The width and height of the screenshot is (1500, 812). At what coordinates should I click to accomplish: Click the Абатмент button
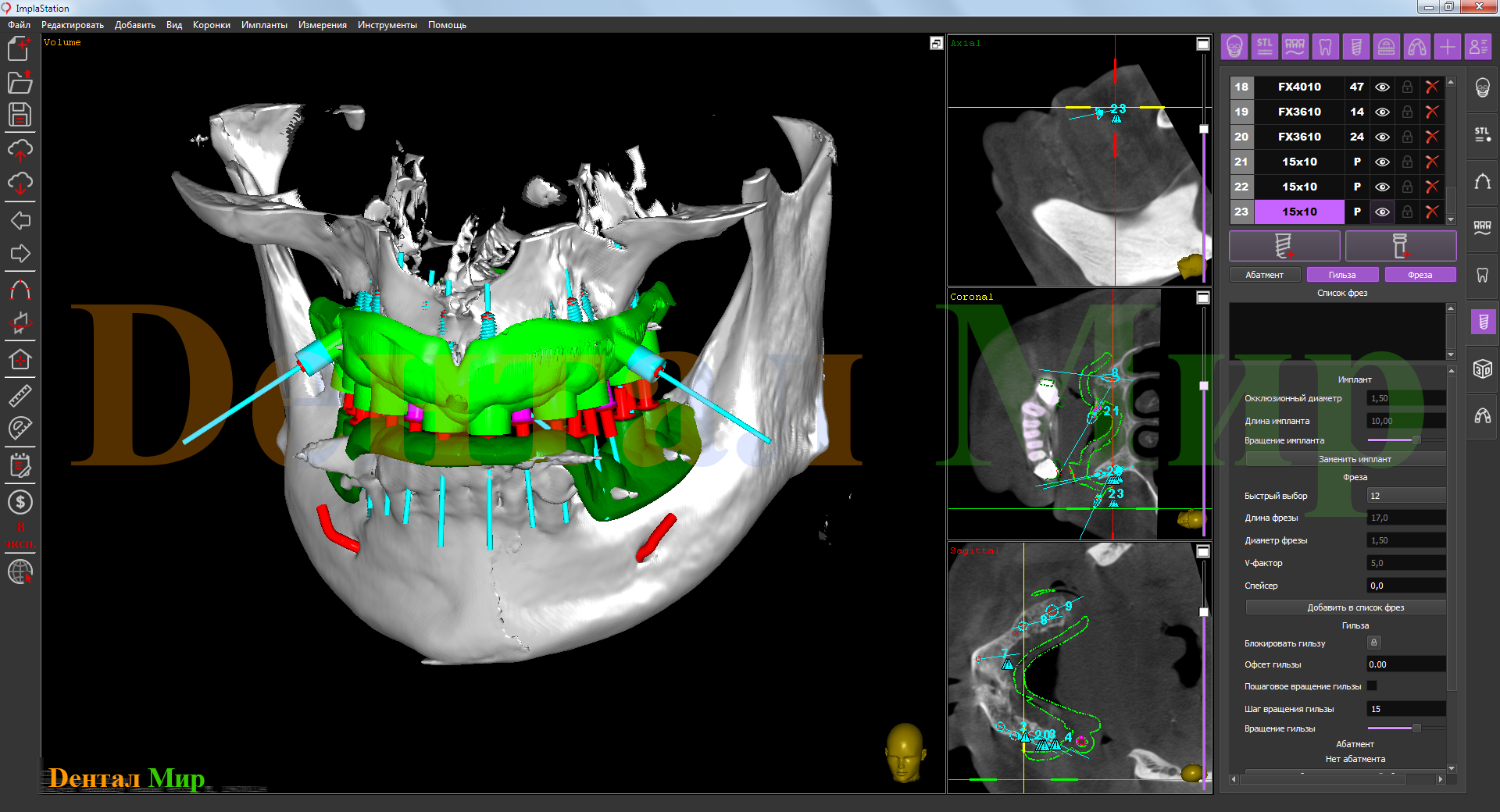(x=1265, y=275)
